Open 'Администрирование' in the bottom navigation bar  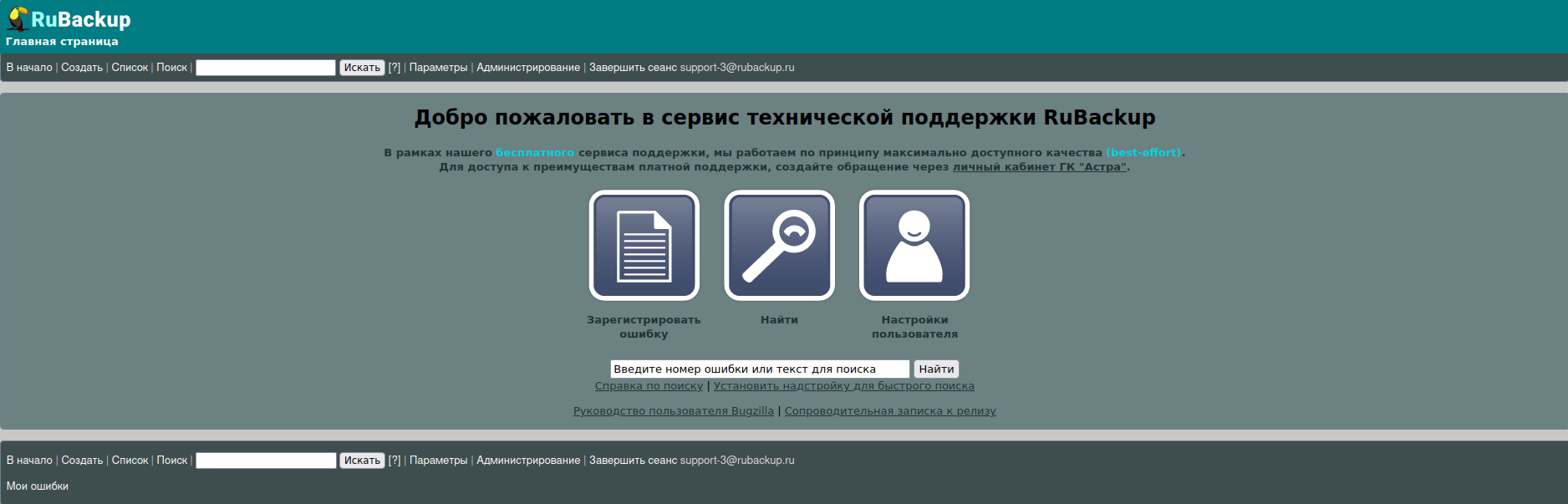click(x=528, y=461)
